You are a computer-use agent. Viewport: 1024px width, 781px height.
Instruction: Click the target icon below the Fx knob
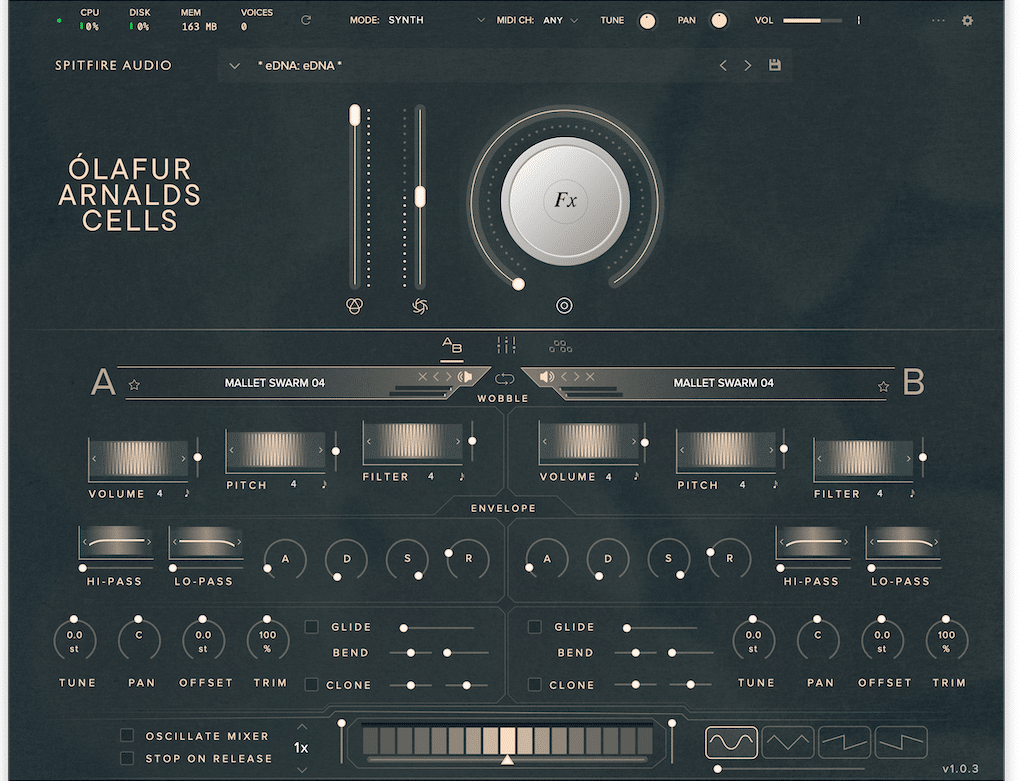coord(564,305)
